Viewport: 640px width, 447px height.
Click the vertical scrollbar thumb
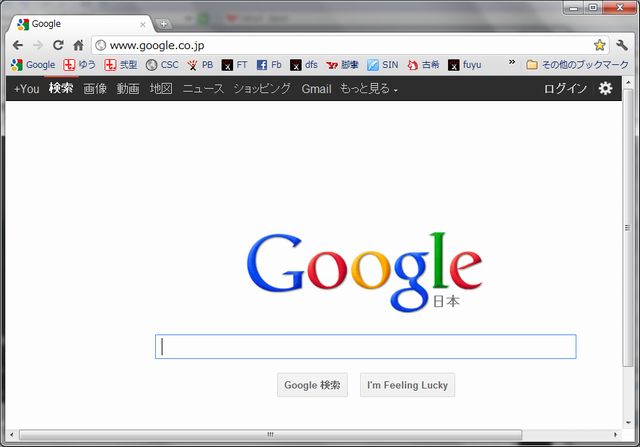click(x=629, y=228)
